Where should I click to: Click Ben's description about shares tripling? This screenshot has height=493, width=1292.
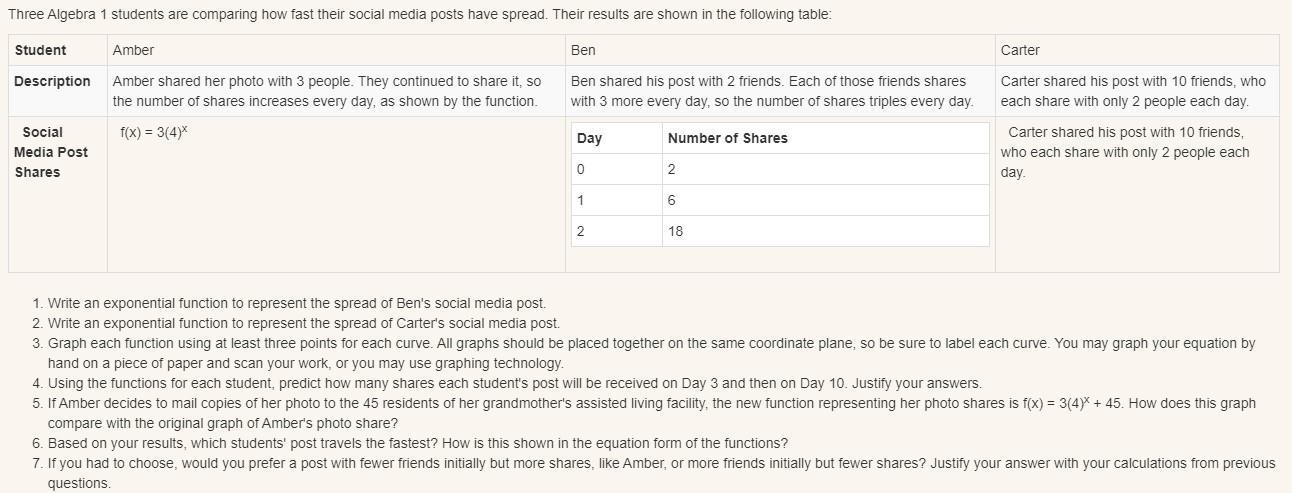pyautogui.click(x=771, y=91)
